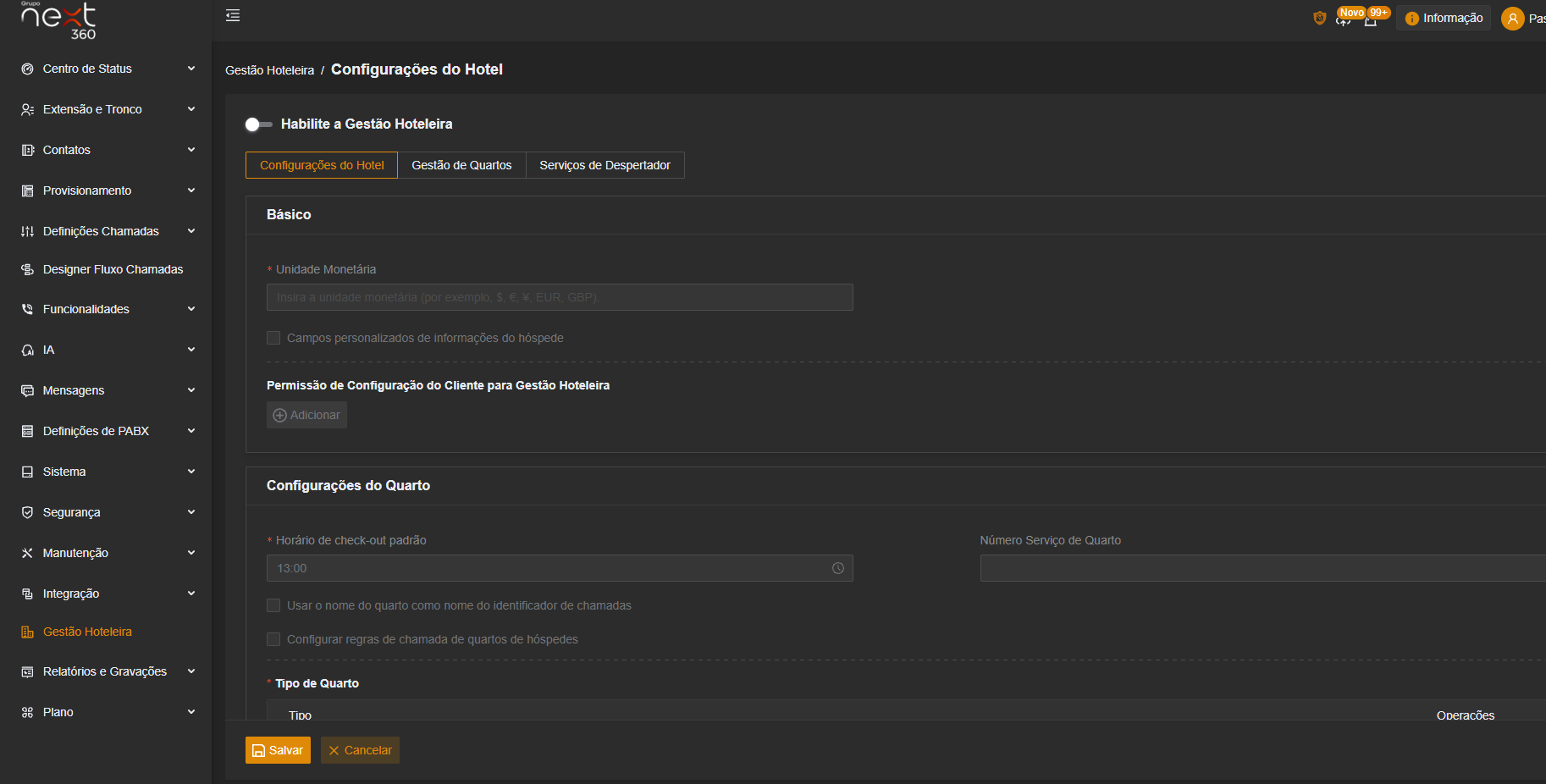Viewport: 1546px width, 784px height.
Task: Collapse sidebar with menu fold icon
Action: pos(233,15)
